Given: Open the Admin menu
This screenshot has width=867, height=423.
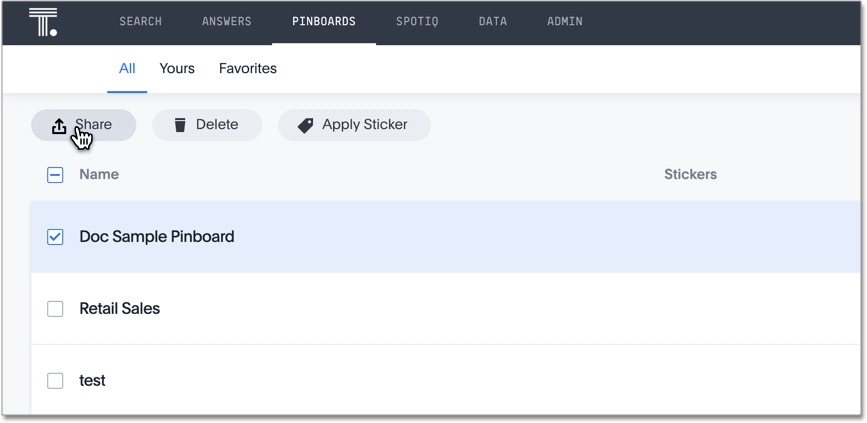Looking at the screenshot, I should click(565, 22).
